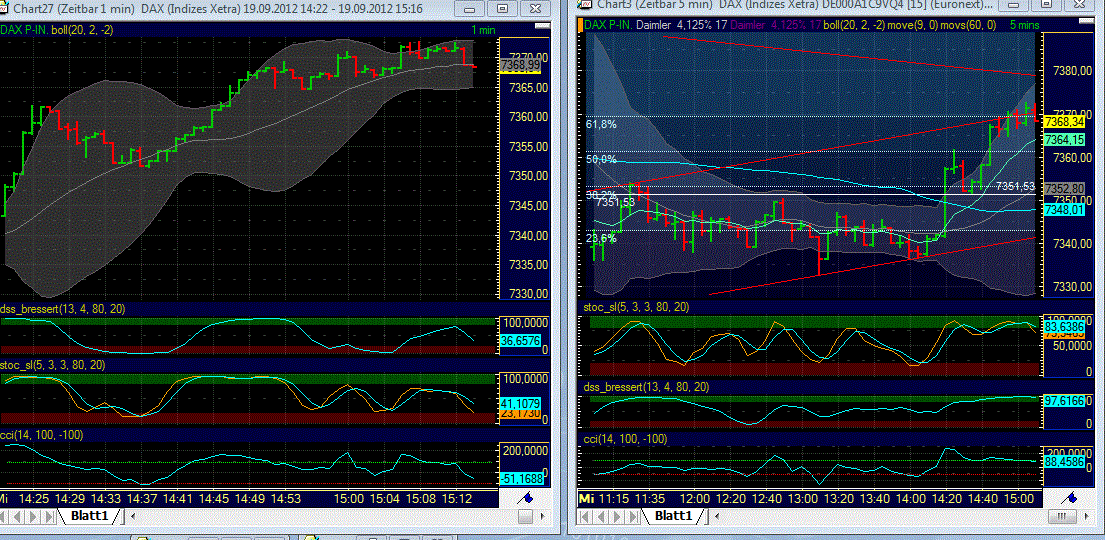
Task: Click the 50,0% Fibonacci level label
Action: coord(601,159)
